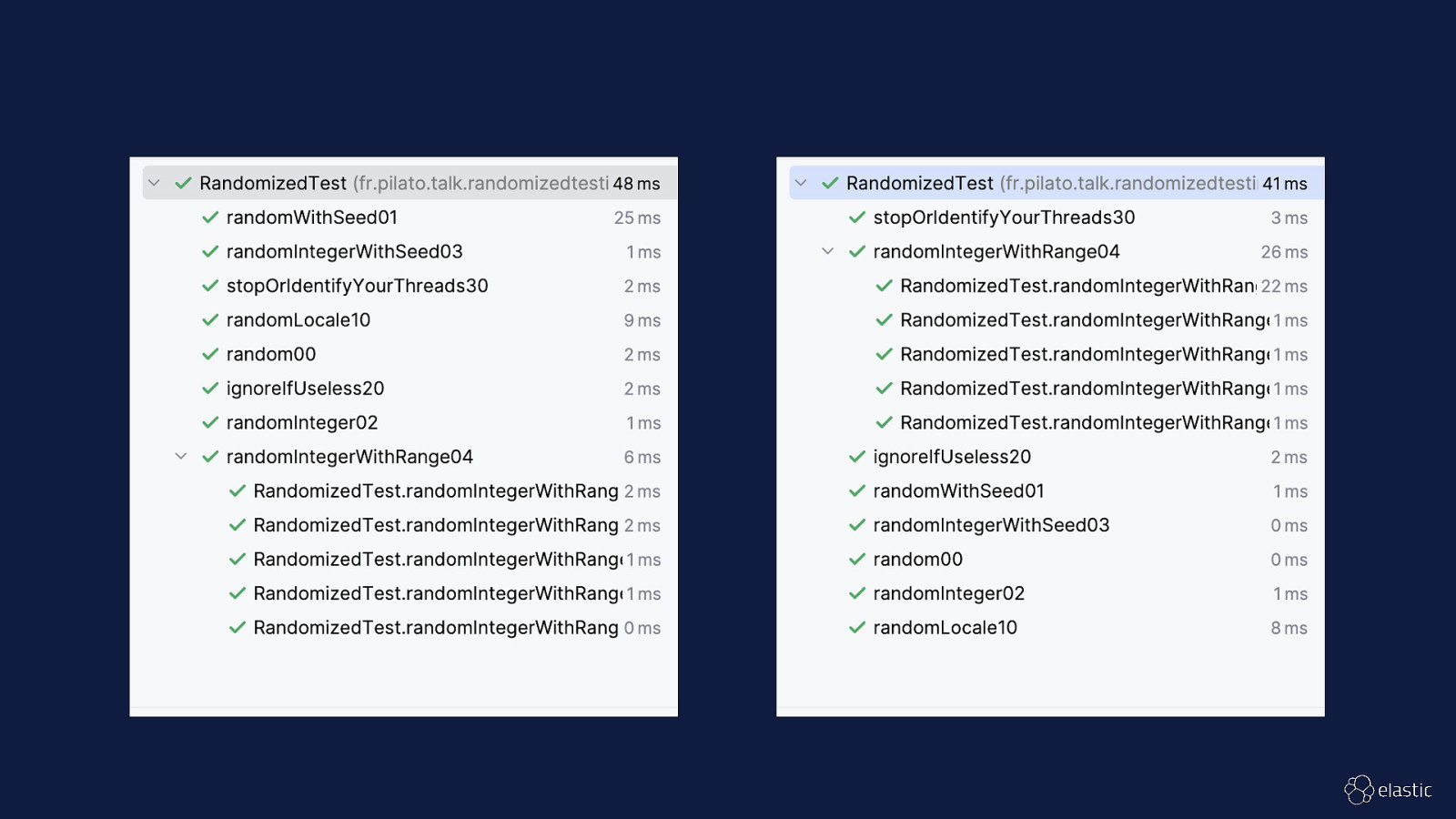Click checkmark beside left randomInteger02

click(x=210, y=423)
